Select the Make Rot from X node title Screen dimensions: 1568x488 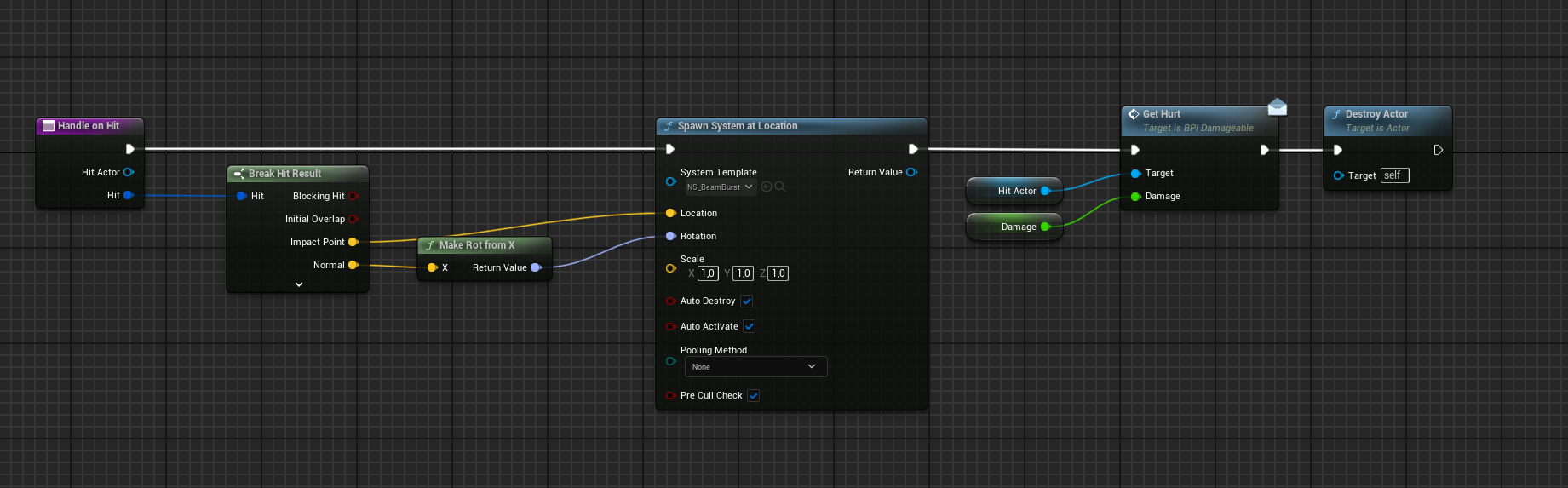pos(477,245)
